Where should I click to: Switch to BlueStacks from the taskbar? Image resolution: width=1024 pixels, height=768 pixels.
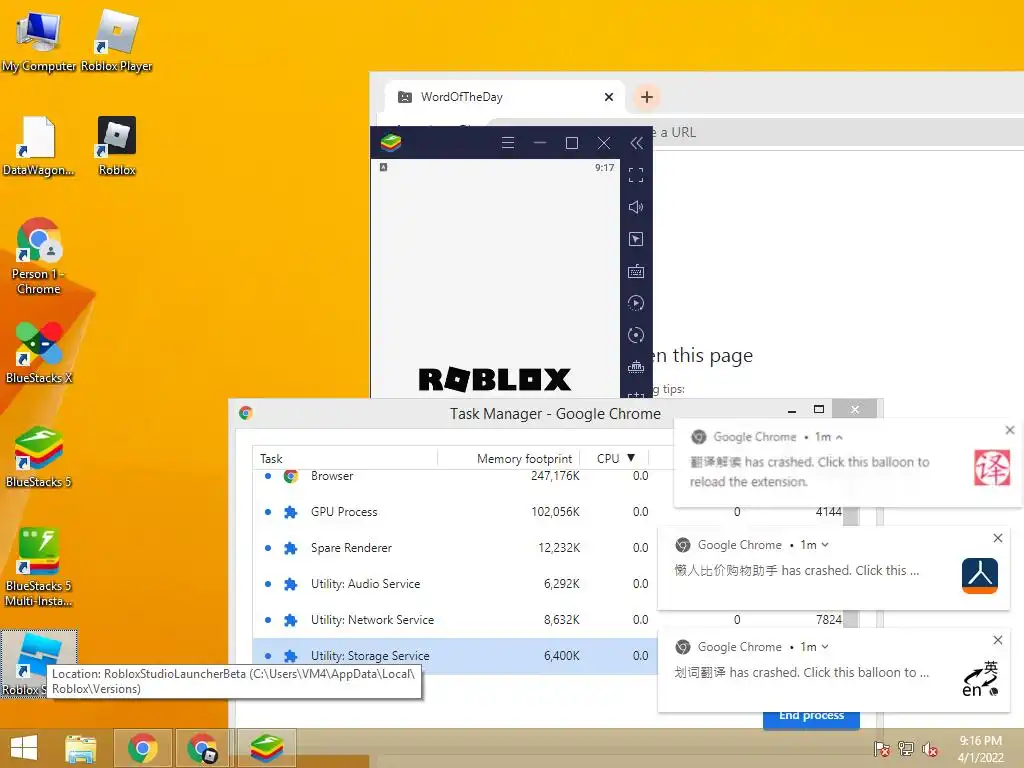[x=267, y=748]
